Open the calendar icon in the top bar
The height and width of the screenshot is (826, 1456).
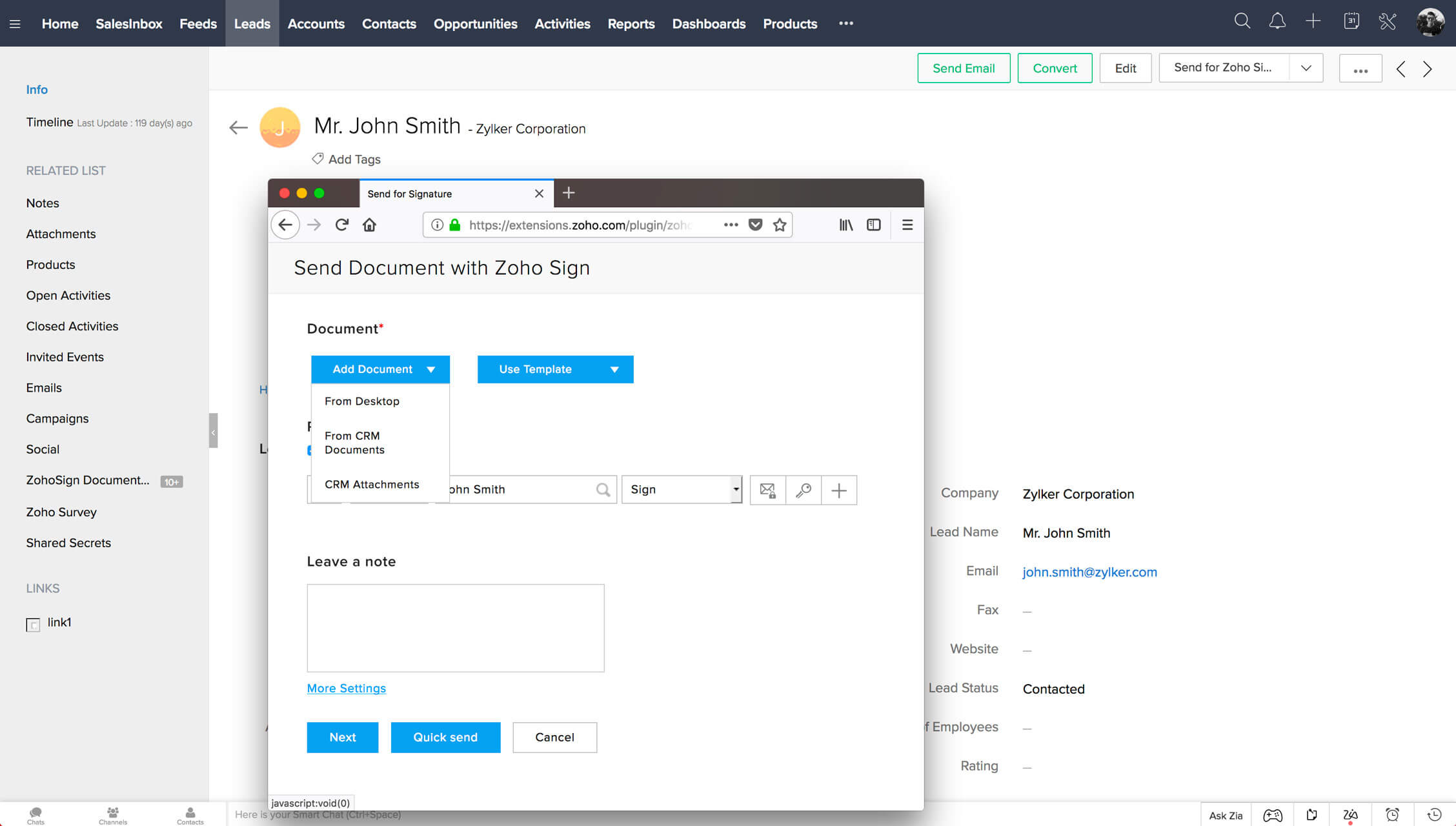click(x=1351, y=21)
